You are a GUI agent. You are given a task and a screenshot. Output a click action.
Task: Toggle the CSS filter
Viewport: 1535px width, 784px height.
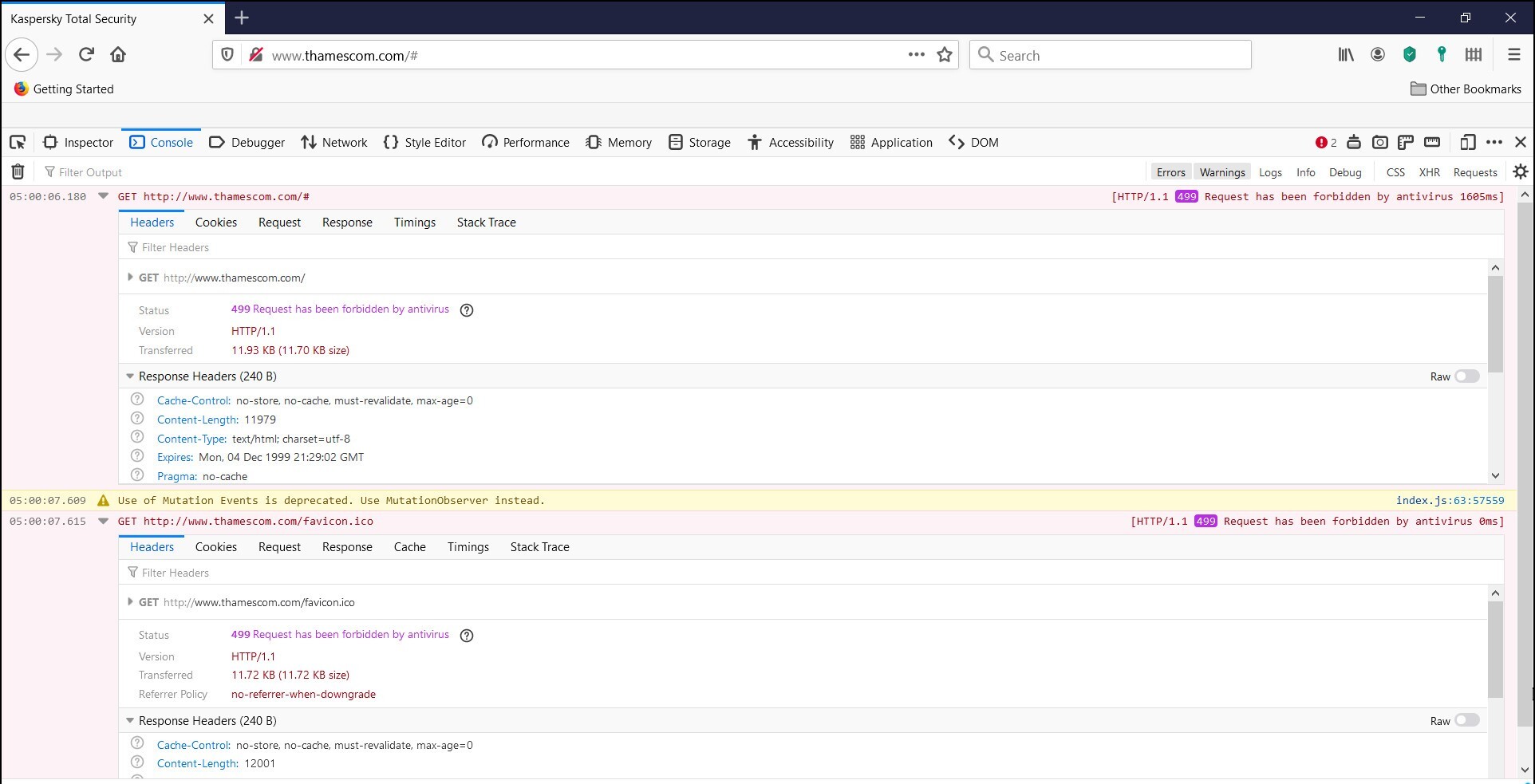[x=1395, y=172]
